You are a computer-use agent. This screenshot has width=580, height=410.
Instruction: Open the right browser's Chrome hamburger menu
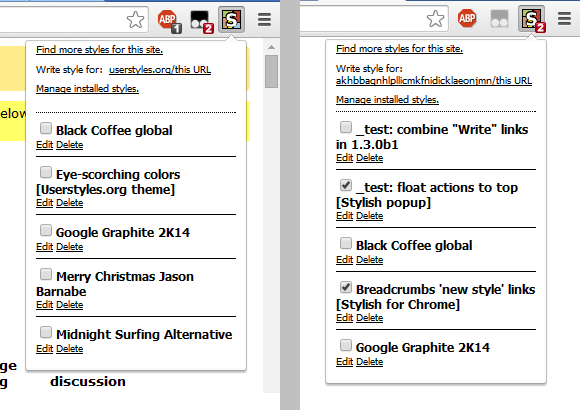[564, 19]
